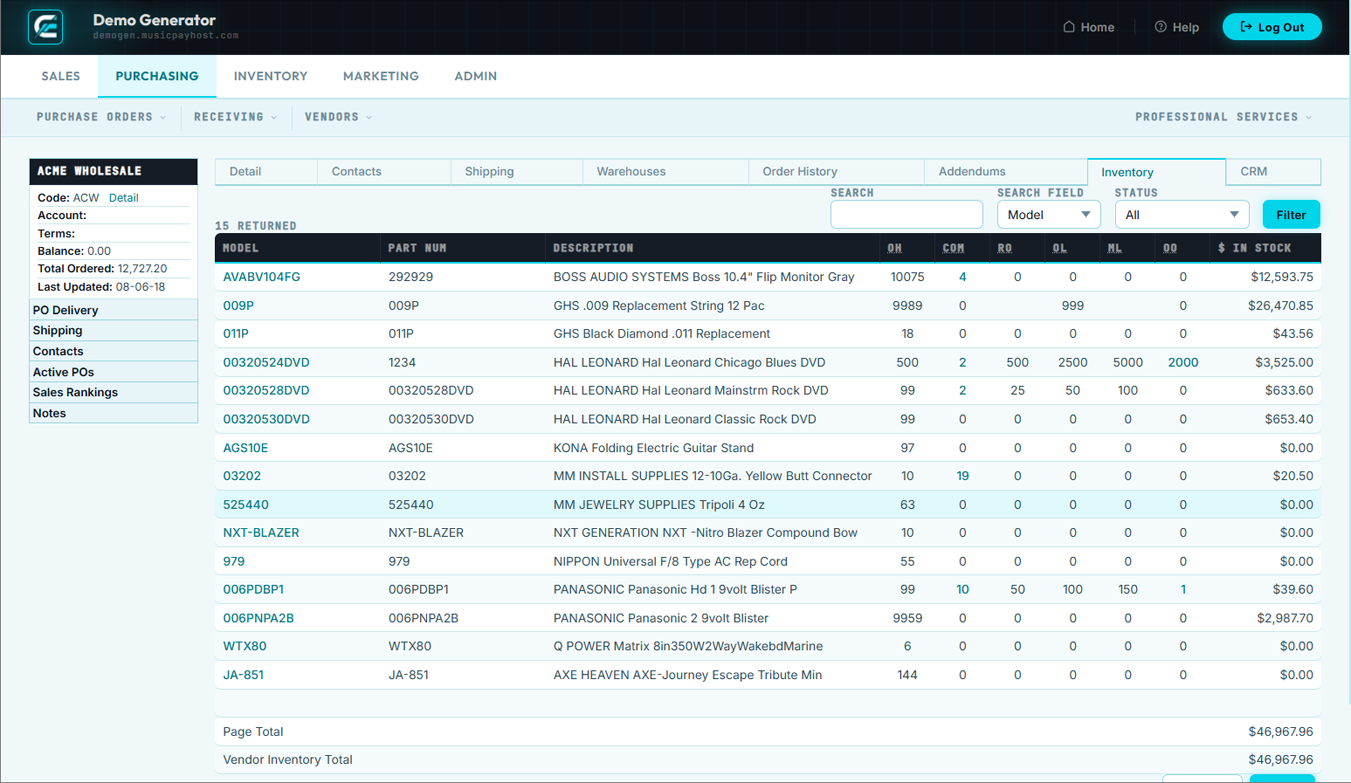The width and height of the screenshot is (1351, 783).
Task: Open model 006PNPA2B link
Action: click(x=258, y=618)
